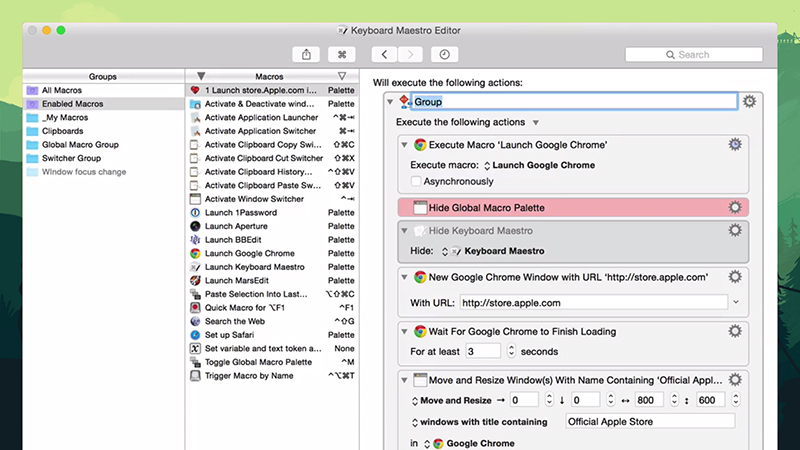Collapse the Group action disclosure triangle
Viewport: 800px width, 450px height.
coord(390,102)
